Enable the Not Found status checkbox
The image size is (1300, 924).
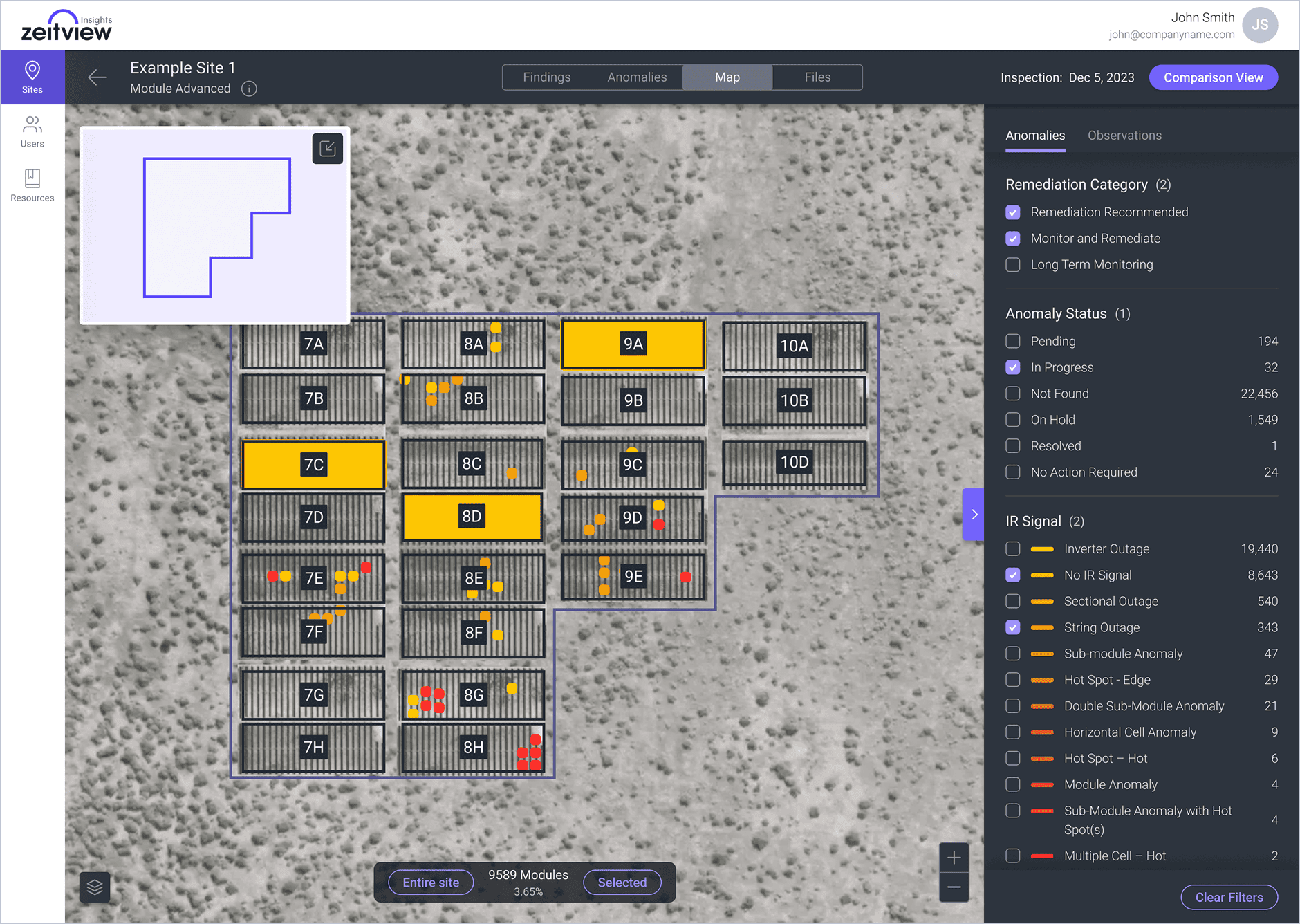click(x=1013, y=394)
